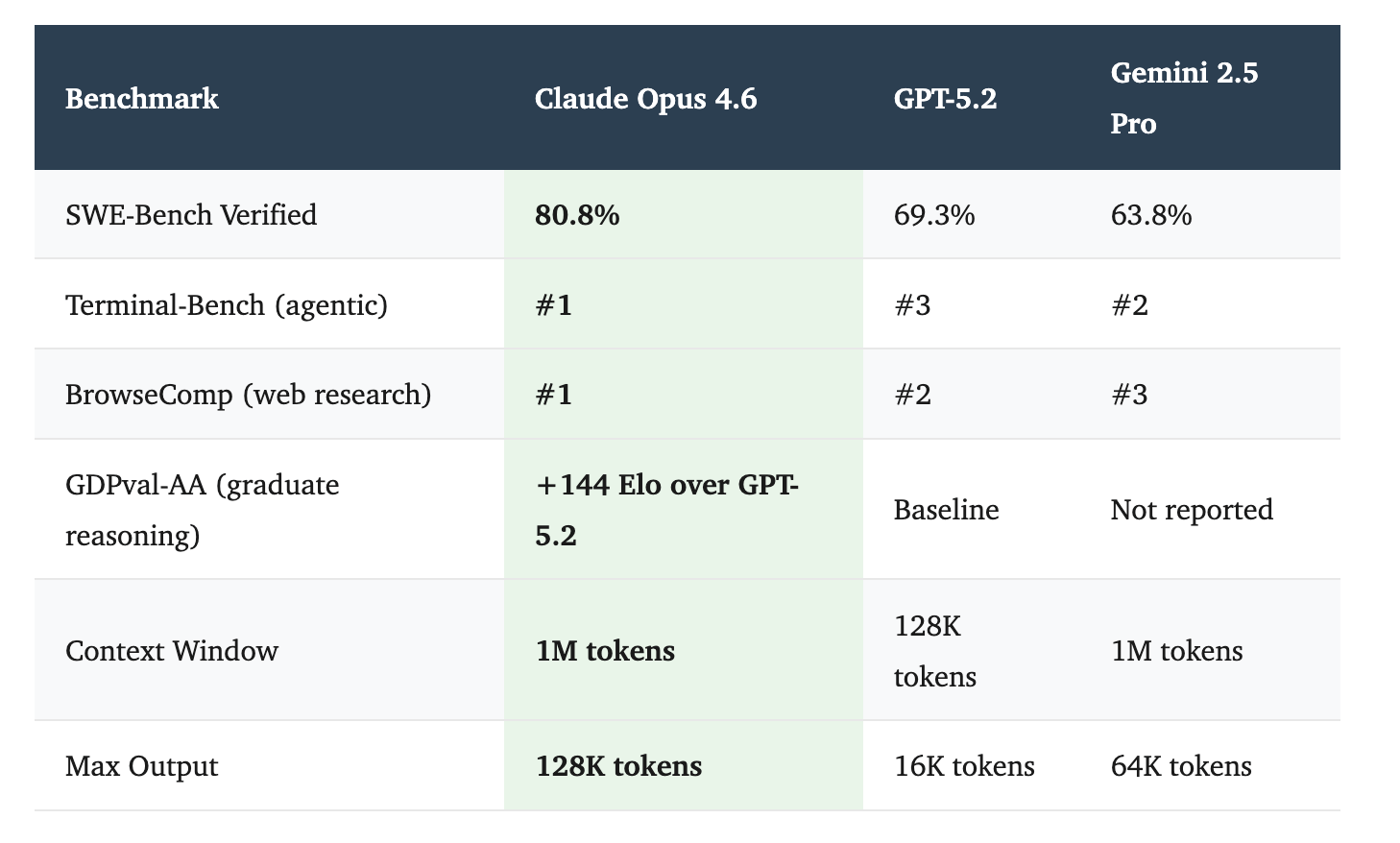This screenshot has width=1400, height=843.
Task: Click the Baseline cell
Action: (x=946, y=509)
